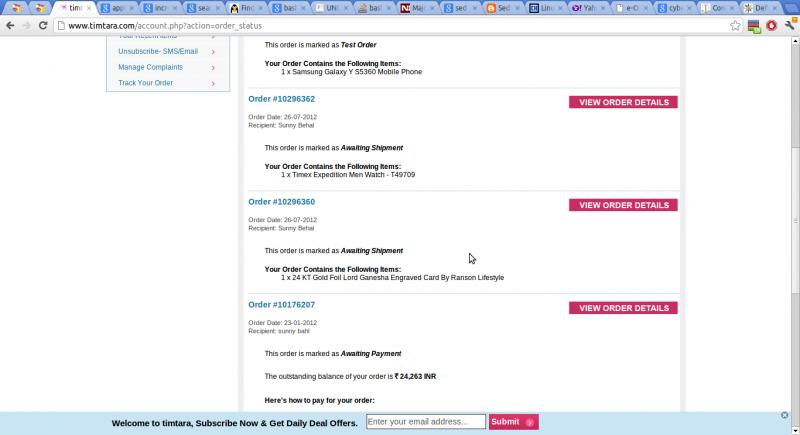Close the subscribe banner with X icon
800x435 pixels.
coord(784,415)
